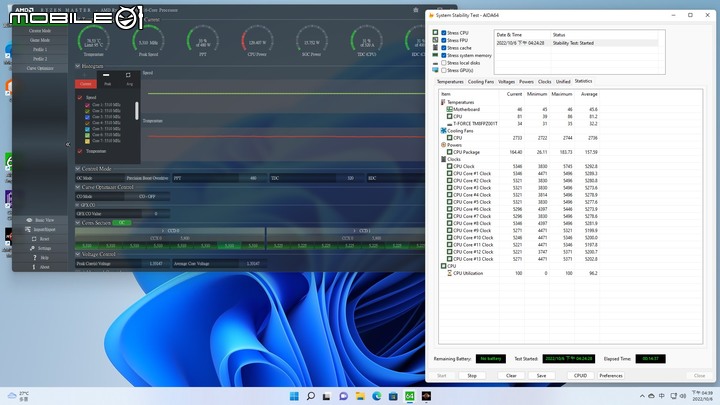Open Microsoft Store on taskbar
Screen dimensions: 720x405
tap(393, 396)
